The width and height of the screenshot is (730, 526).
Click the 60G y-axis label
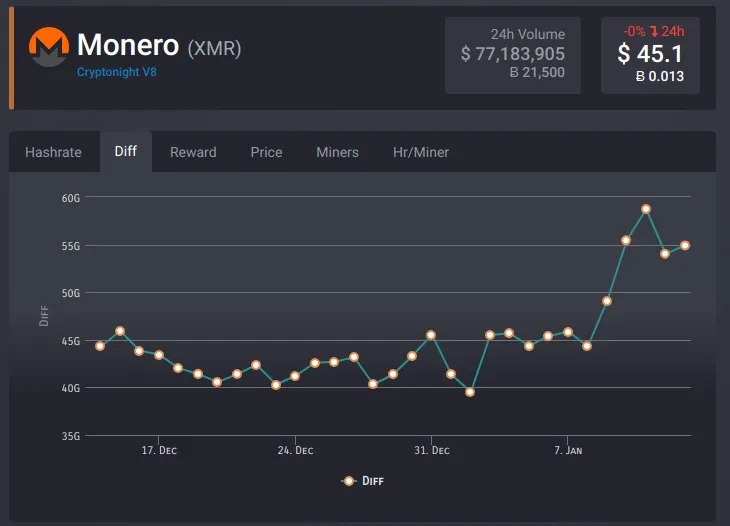coord(71,198)
